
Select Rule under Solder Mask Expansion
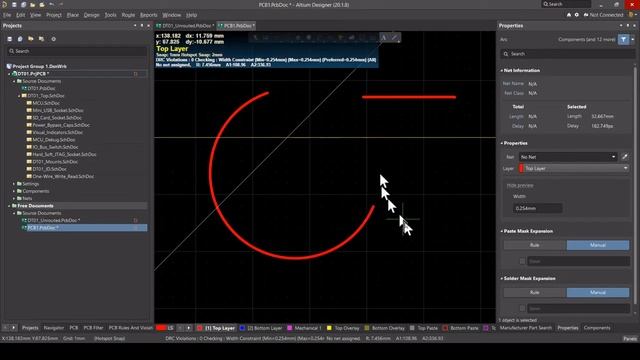(535, 292)
